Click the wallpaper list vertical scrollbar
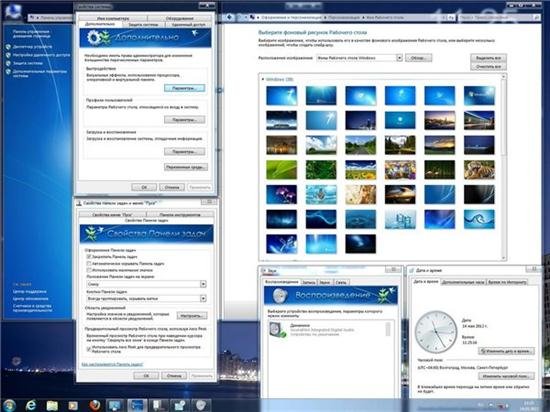 (x=504, y=167)
